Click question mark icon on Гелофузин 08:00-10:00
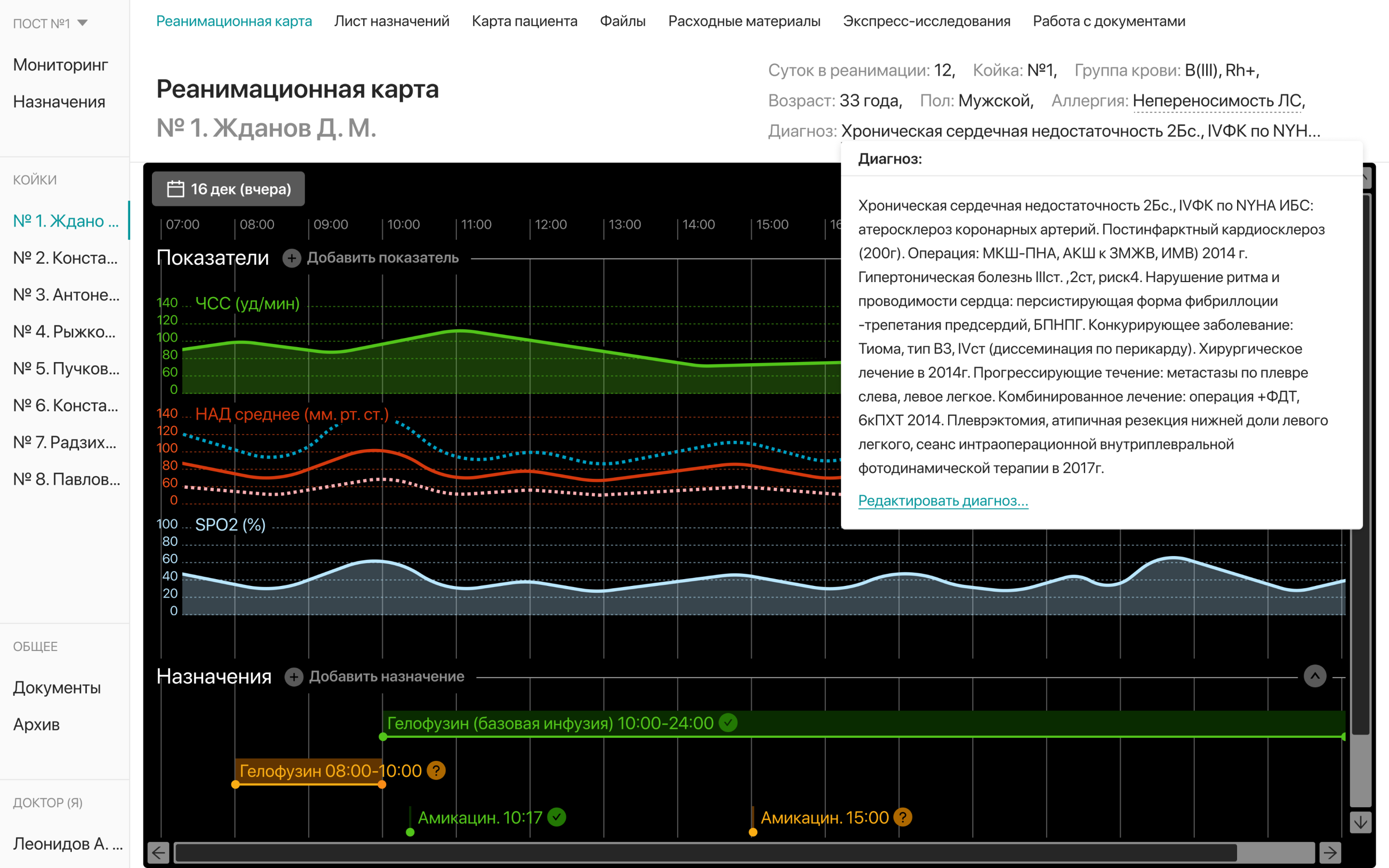1389x868 pixels. pyautogui.click(x=436, y=771)
